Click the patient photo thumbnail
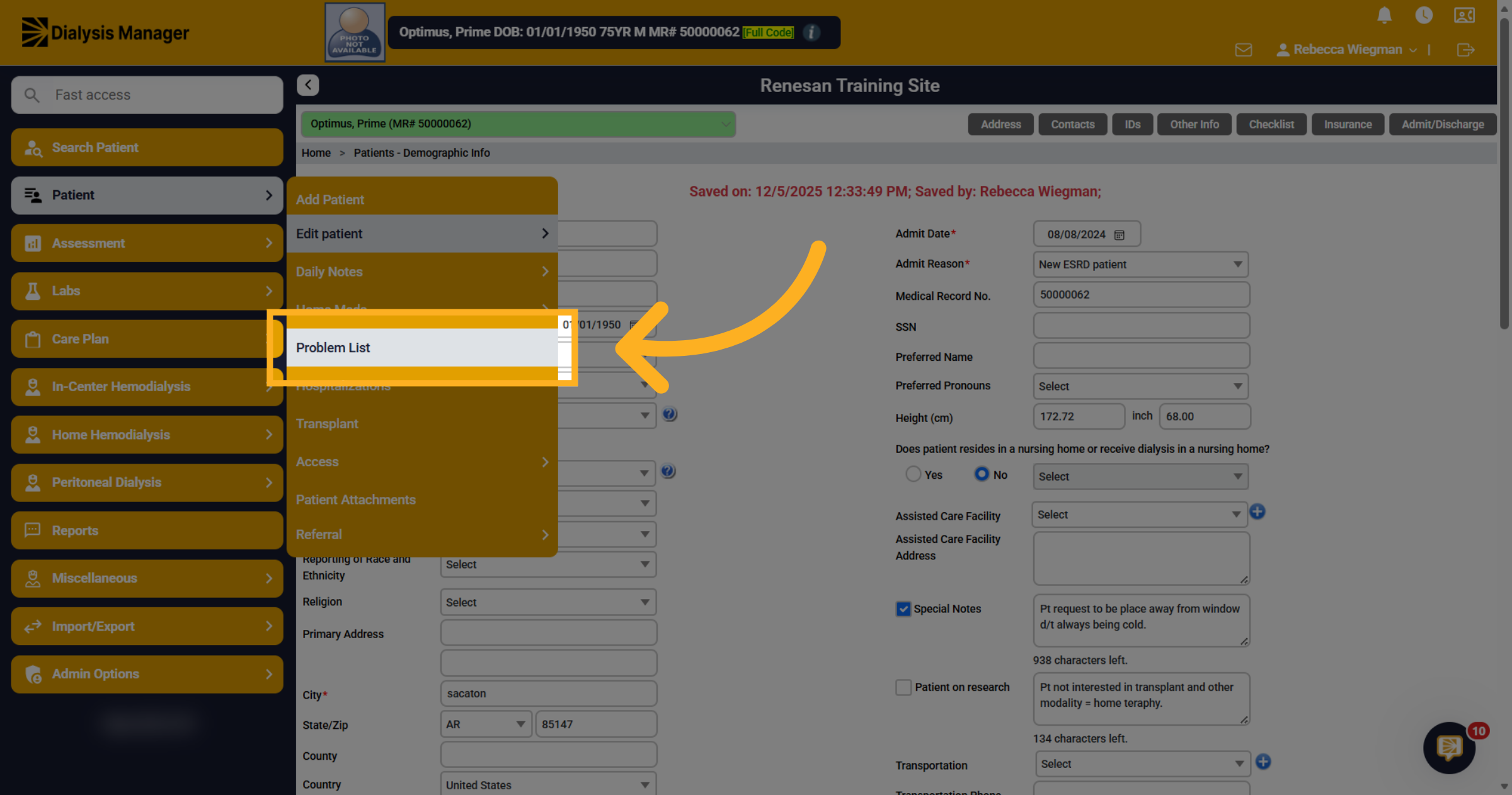1512x795 pixels. 355,32
